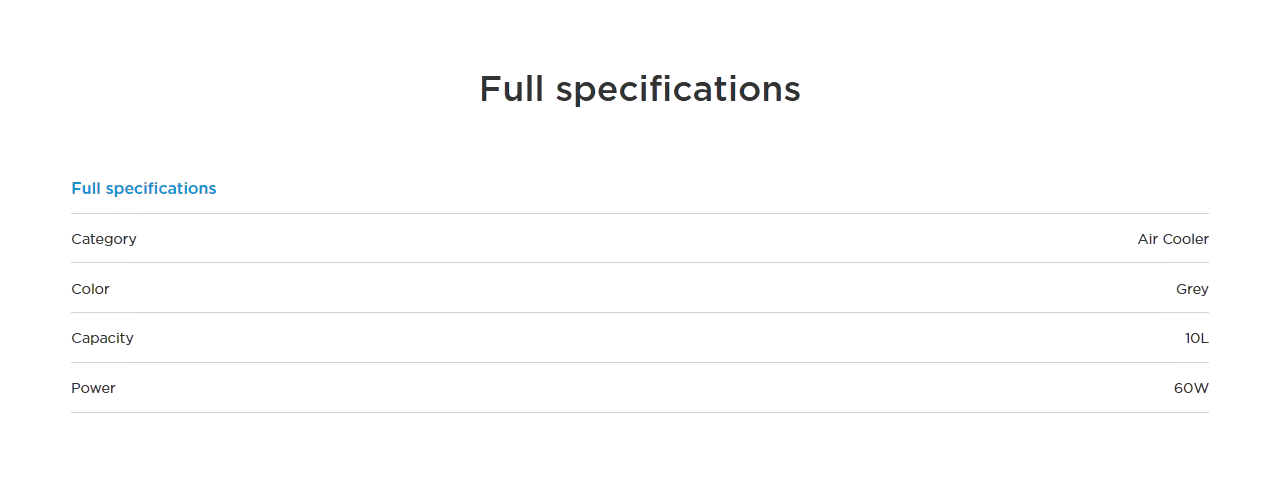Viewport: 1280px width, 488px height.
Task: Click the word Full in large heading
Action: click(x=512, y=89)
